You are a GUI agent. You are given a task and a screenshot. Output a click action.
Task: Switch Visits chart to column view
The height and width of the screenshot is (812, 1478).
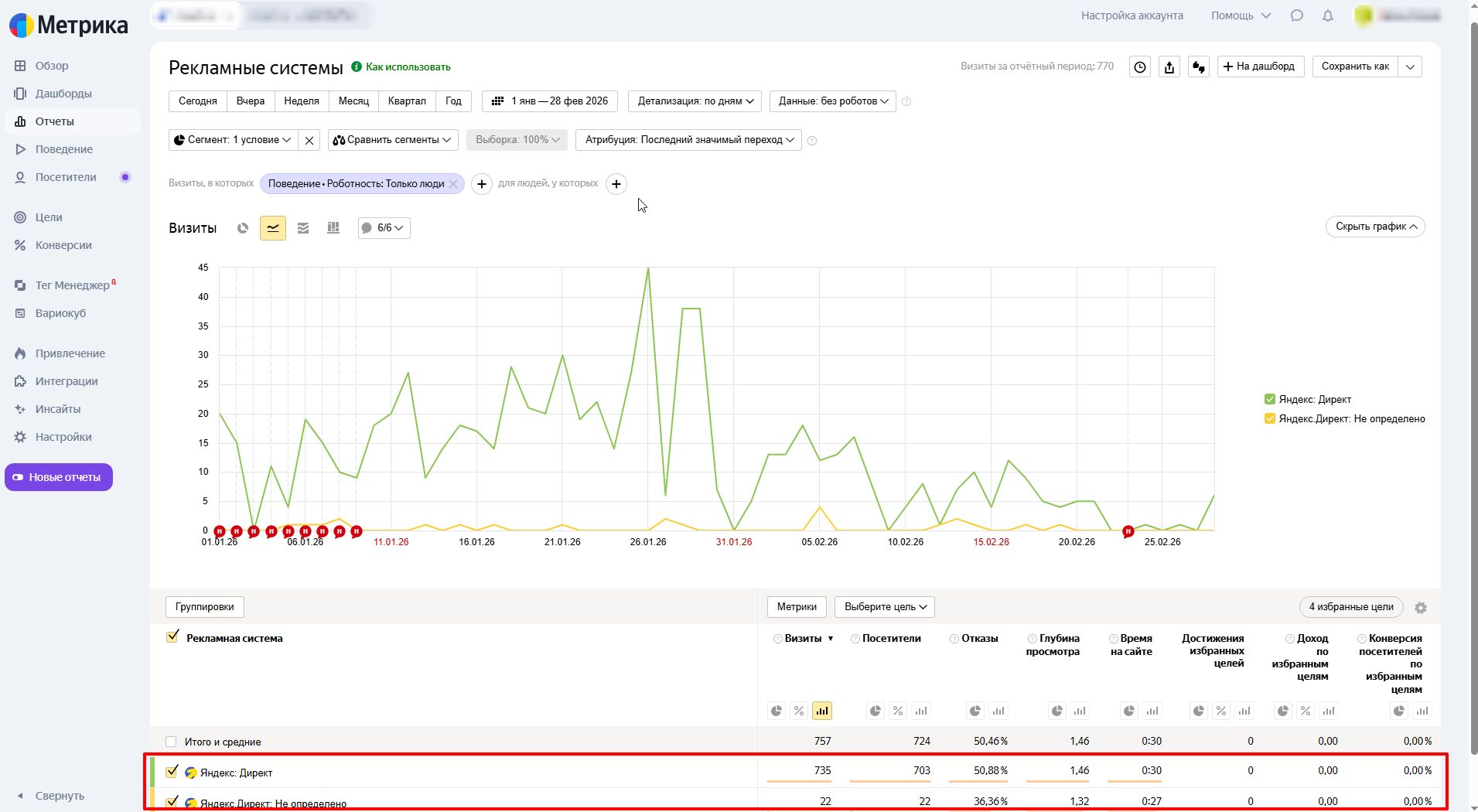pos(333,228)
